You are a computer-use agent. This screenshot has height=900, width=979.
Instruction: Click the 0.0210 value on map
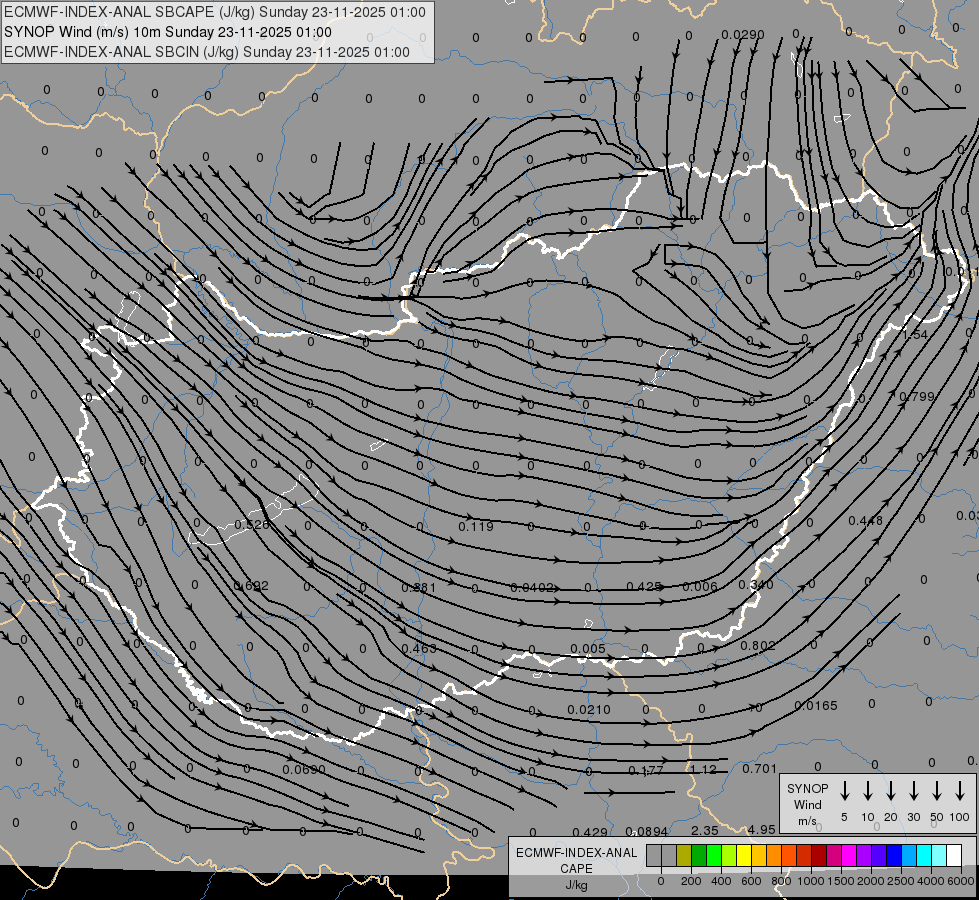(589, 710)
